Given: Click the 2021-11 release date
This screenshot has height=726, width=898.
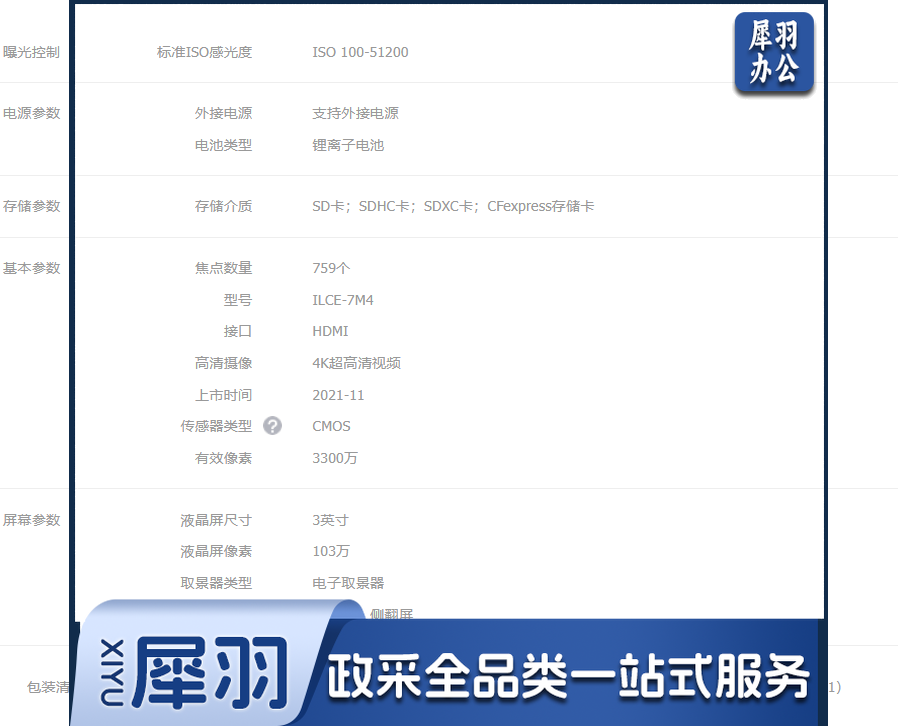Looking at the screenshot, I should tap(338, 395).
